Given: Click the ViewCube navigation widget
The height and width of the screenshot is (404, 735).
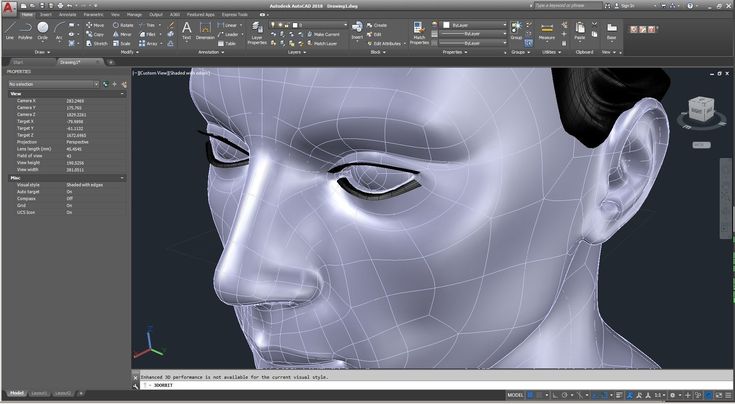Looking at the screenshot, I should (701, 111).
